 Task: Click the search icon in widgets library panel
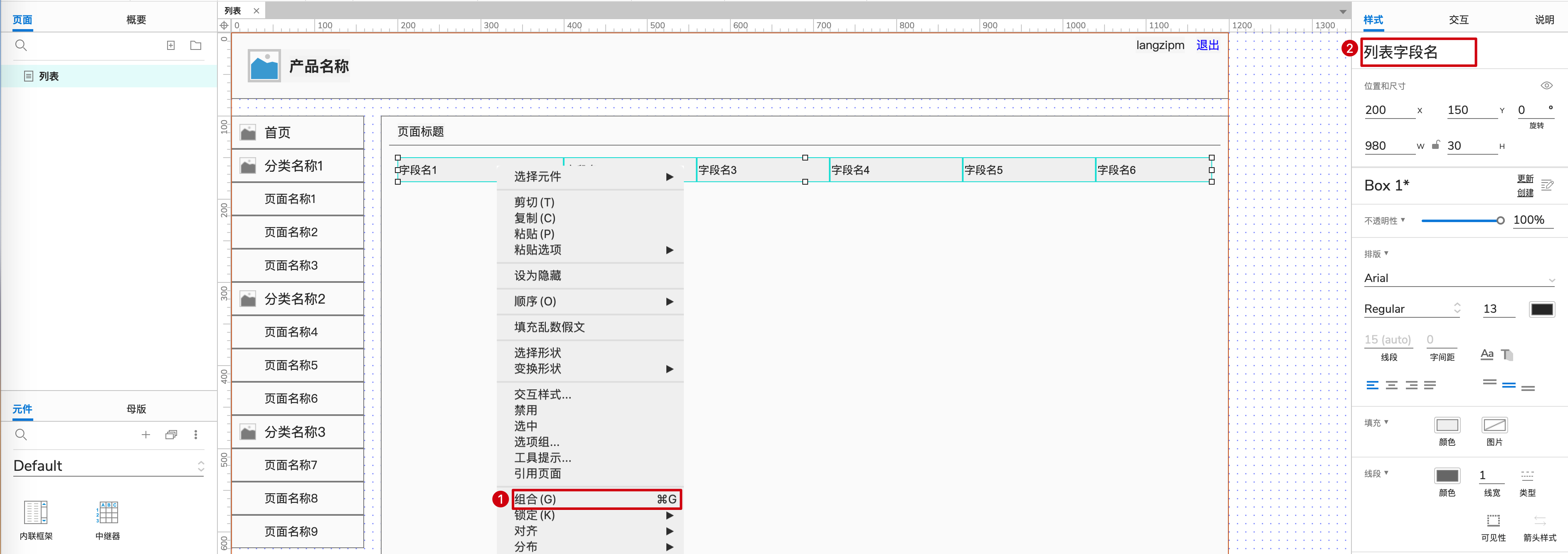pyautogui.click(x=21, y=434)
